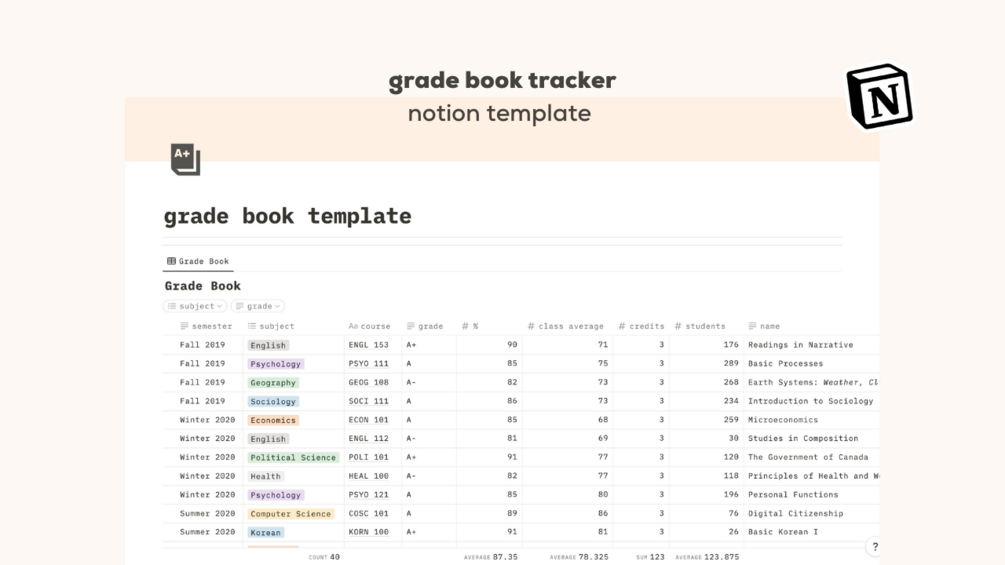Open the subject filter dropdown
Viewport: 1005px width, 565px height.
[195, 306]
